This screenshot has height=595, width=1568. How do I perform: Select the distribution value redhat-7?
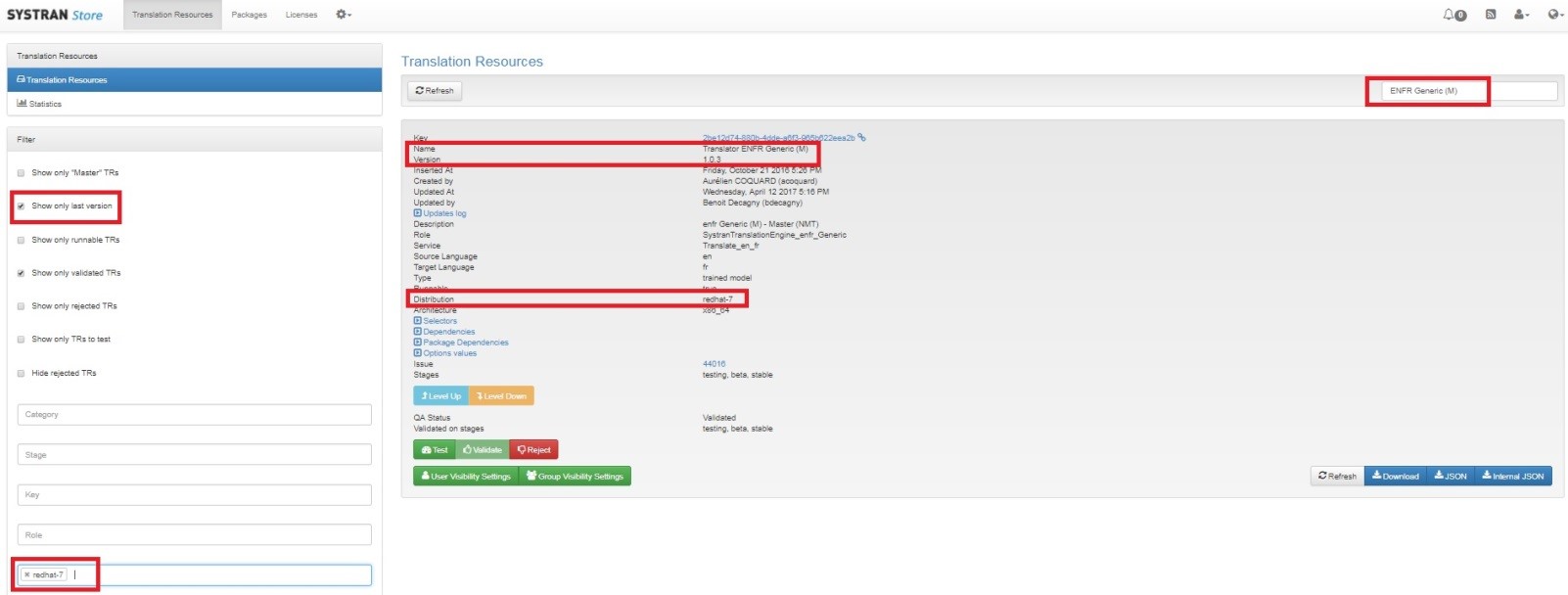(717, 299)
